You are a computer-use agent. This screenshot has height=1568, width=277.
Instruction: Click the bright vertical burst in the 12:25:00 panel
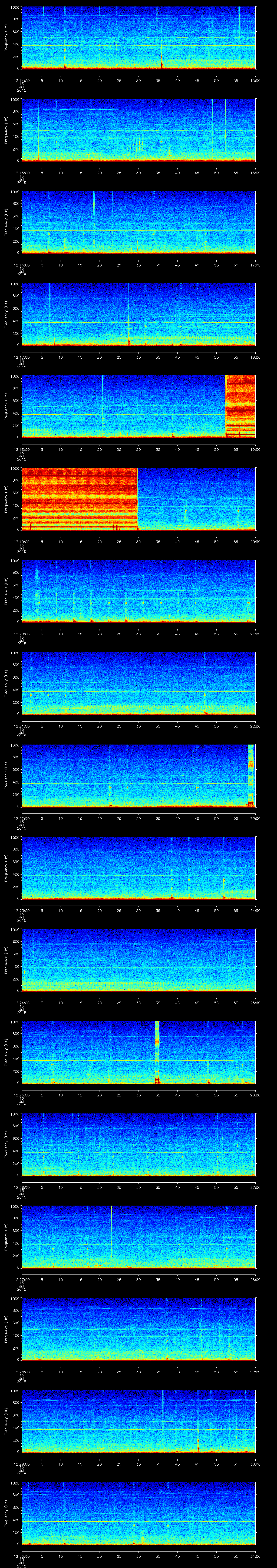click(x=157, y=1052)
